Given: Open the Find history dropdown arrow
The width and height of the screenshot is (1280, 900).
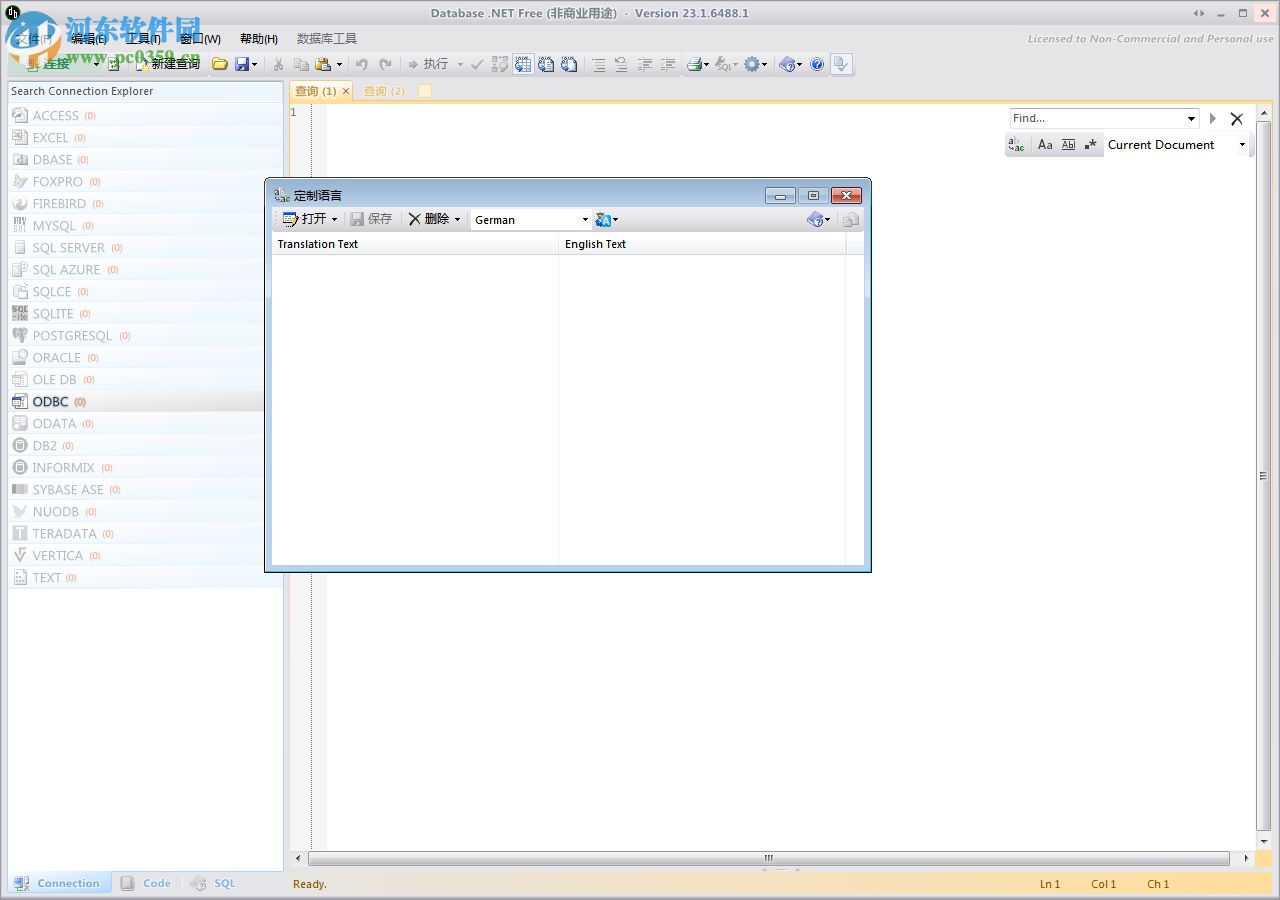Looking at the screenshot, I should pyautogui.click(x=1191, y=118).
